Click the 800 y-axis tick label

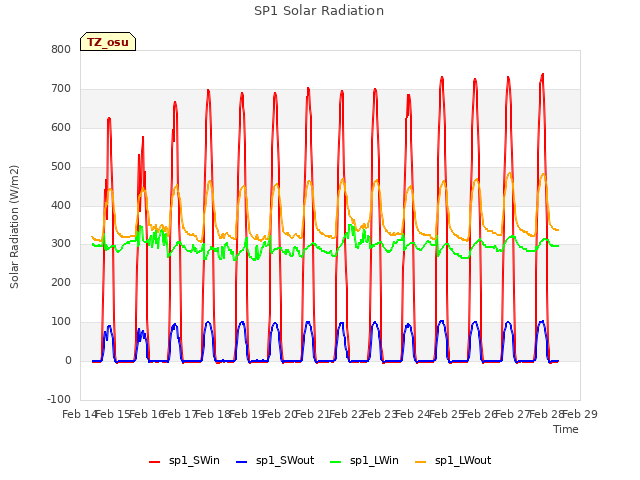point(61,49)
